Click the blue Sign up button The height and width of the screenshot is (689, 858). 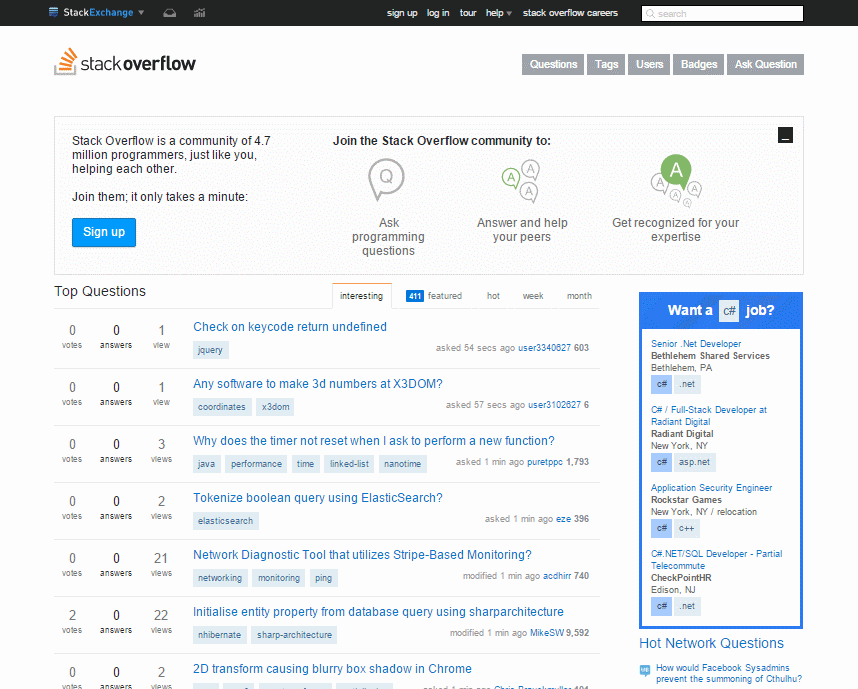[x=104, y=233]
